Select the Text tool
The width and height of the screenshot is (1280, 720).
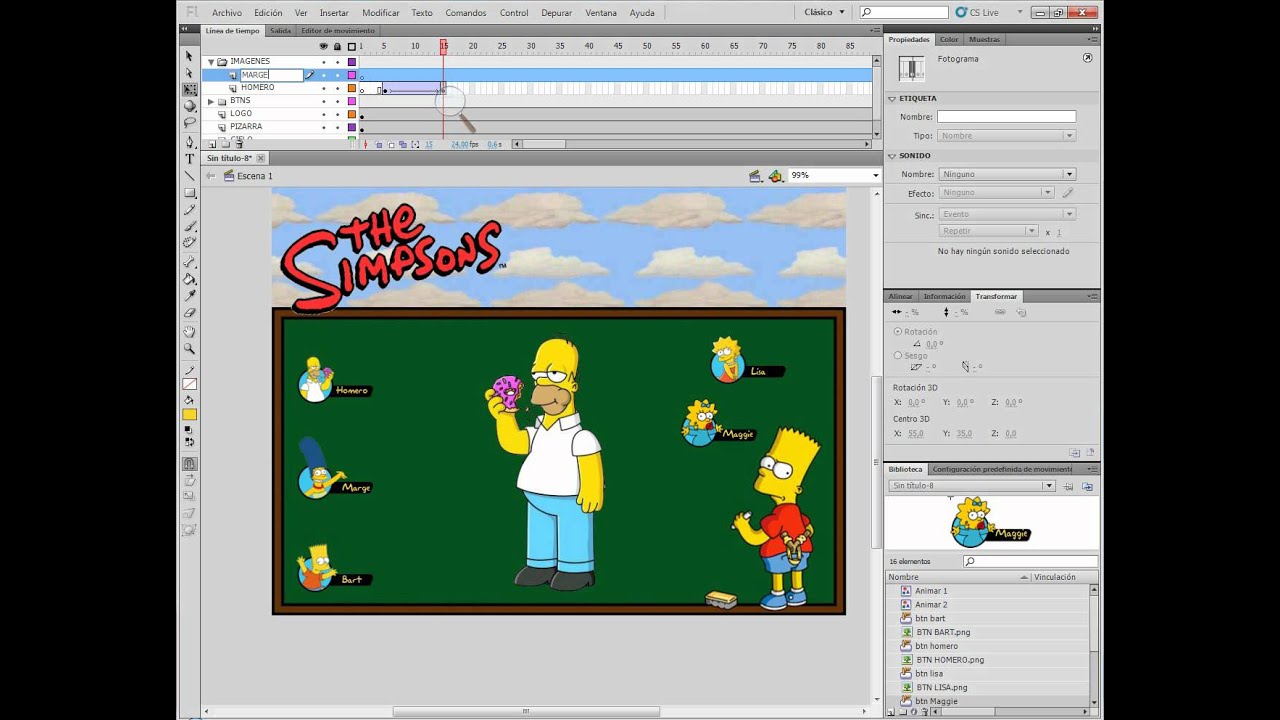[x=189, y=159]
